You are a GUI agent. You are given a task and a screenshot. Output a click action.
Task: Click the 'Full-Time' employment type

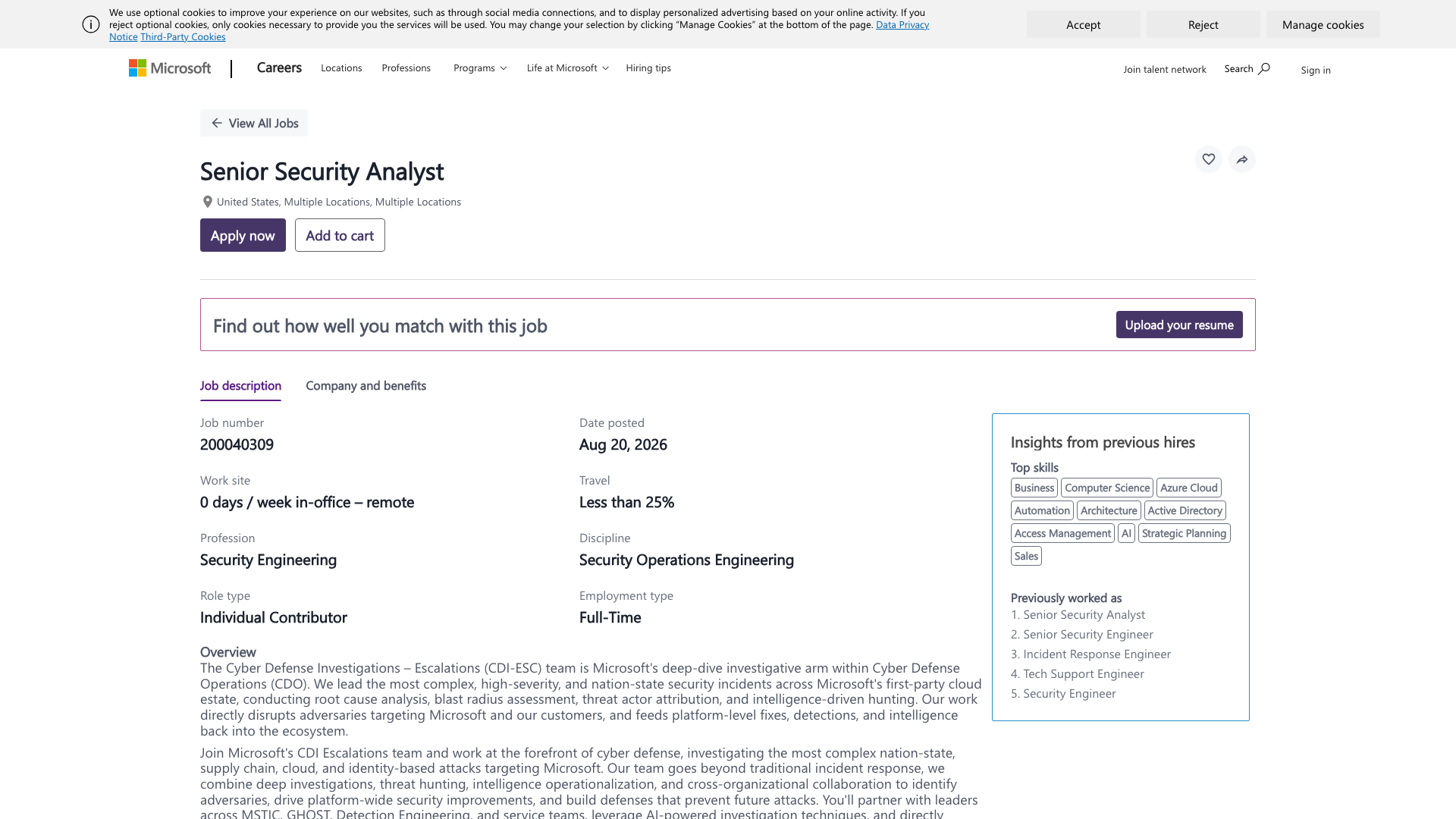610,617
